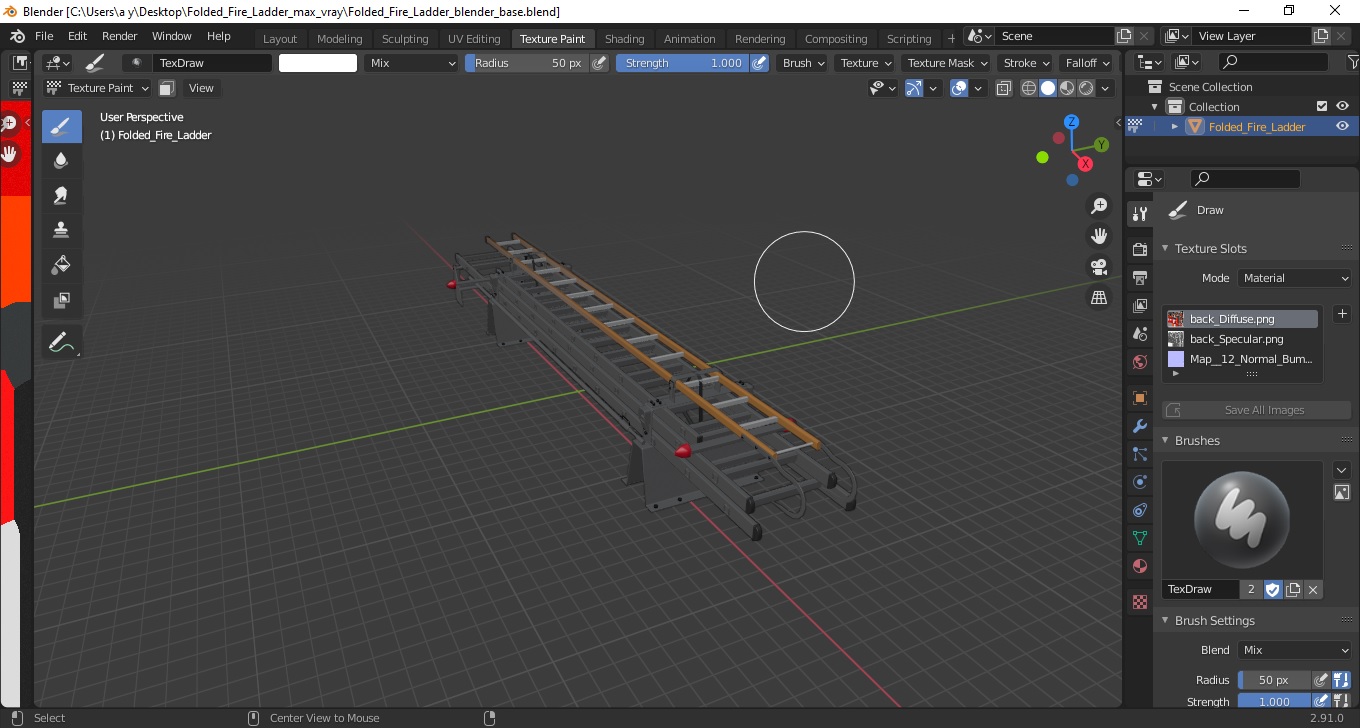1360x728 pixels.
Task: Toggle radius pressure sensitivity in header
Action: coord(599,63)
